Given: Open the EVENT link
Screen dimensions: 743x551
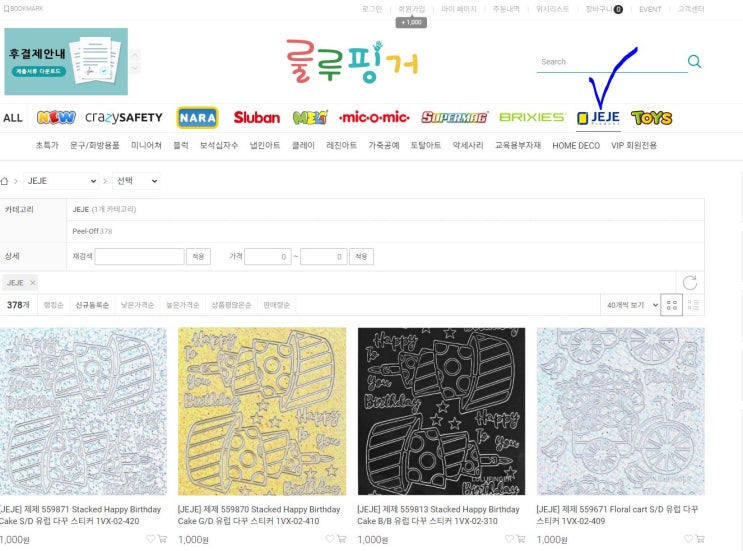Looking at the screenshot, I should click(650, 9).
